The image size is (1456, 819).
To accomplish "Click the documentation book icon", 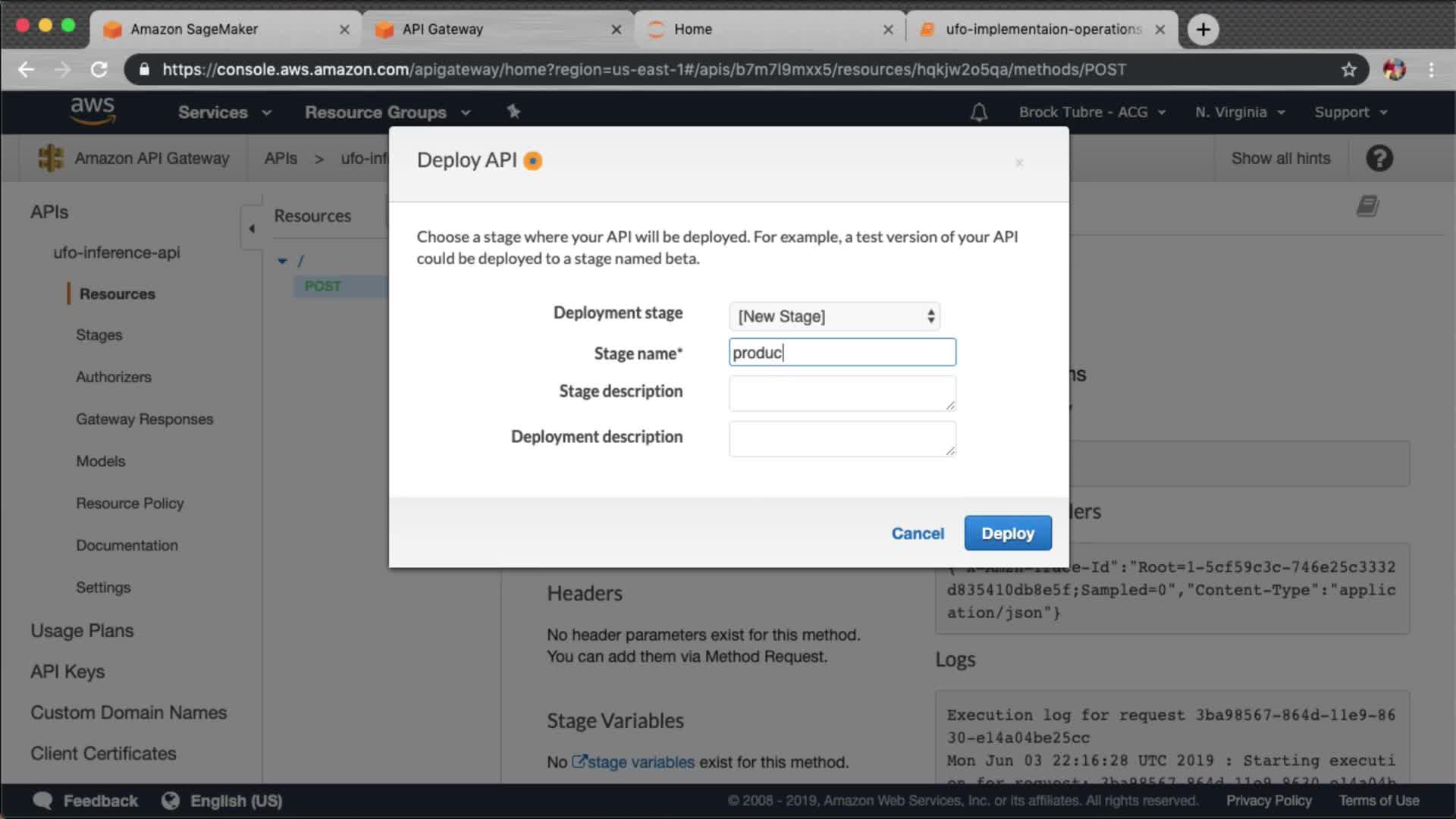I will pos(1367,206).
